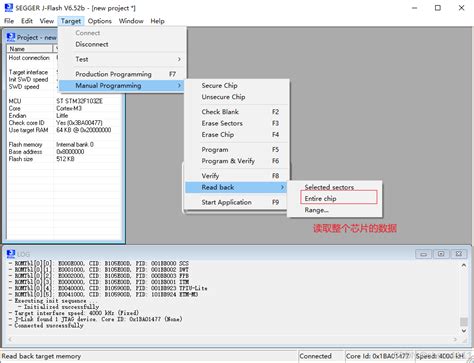Choose Start Application entry
This screenshot has height=363, width=474.
[237, 202]
